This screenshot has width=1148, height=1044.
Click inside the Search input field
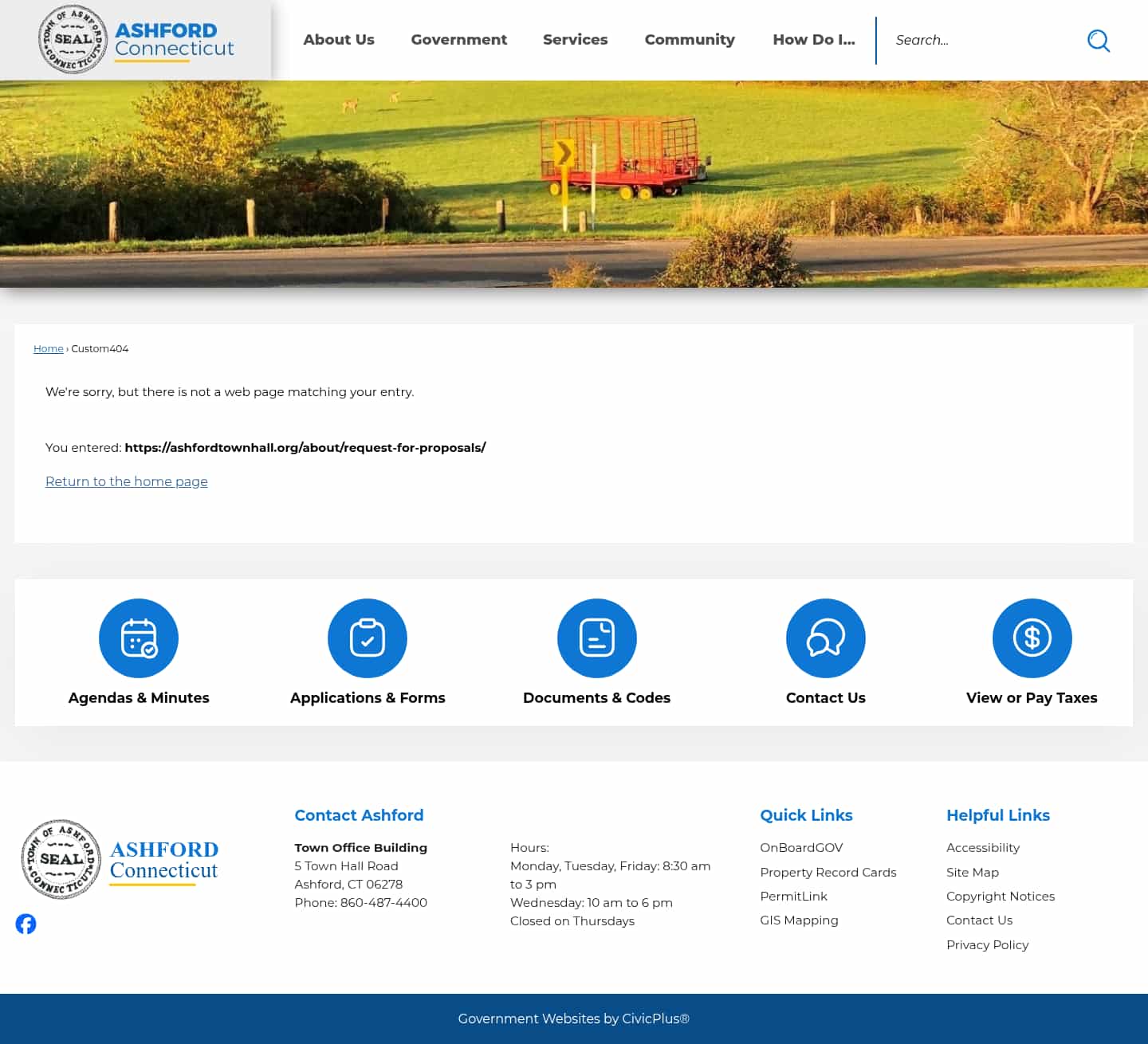tap(981, 40)
